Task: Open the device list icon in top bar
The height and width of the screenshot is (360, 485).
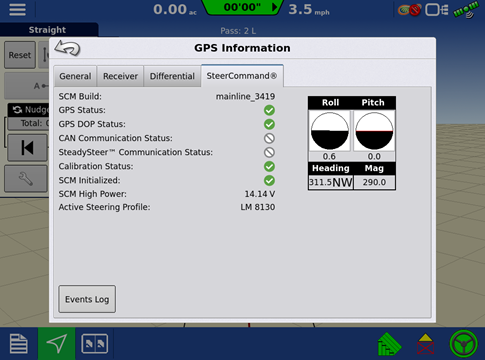Action: click(436, 10)
